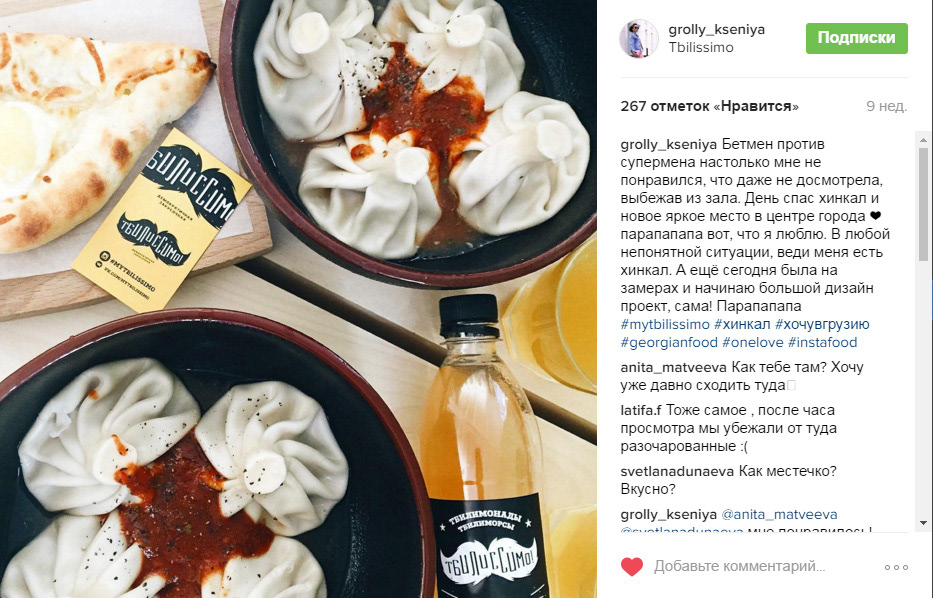
Task: Open the Tbilissimo location link
Action: coord(701,48)
